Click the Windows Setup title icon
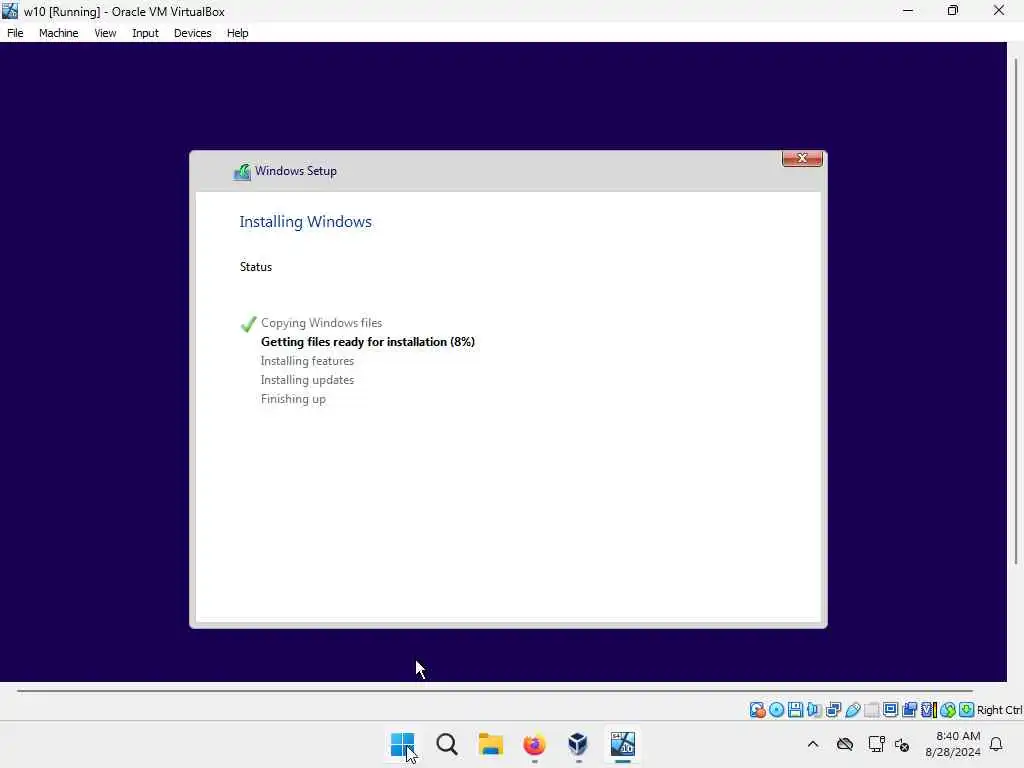This screenshot has height=768, width=1024. point(242,171)
